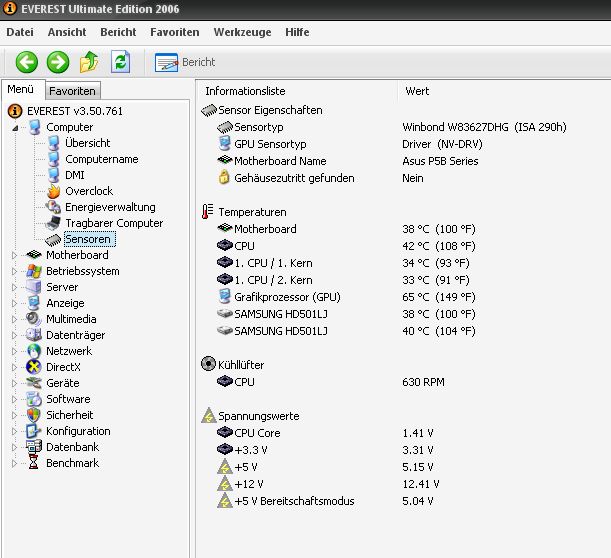611x558 pixels.
Task: Expand the Software tree node
Action: click(x=14, y=399)
